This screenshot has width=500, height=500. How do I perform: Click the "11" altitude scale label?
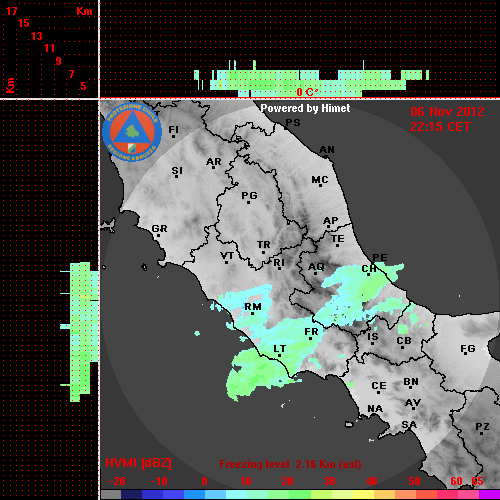pos(49,48)
